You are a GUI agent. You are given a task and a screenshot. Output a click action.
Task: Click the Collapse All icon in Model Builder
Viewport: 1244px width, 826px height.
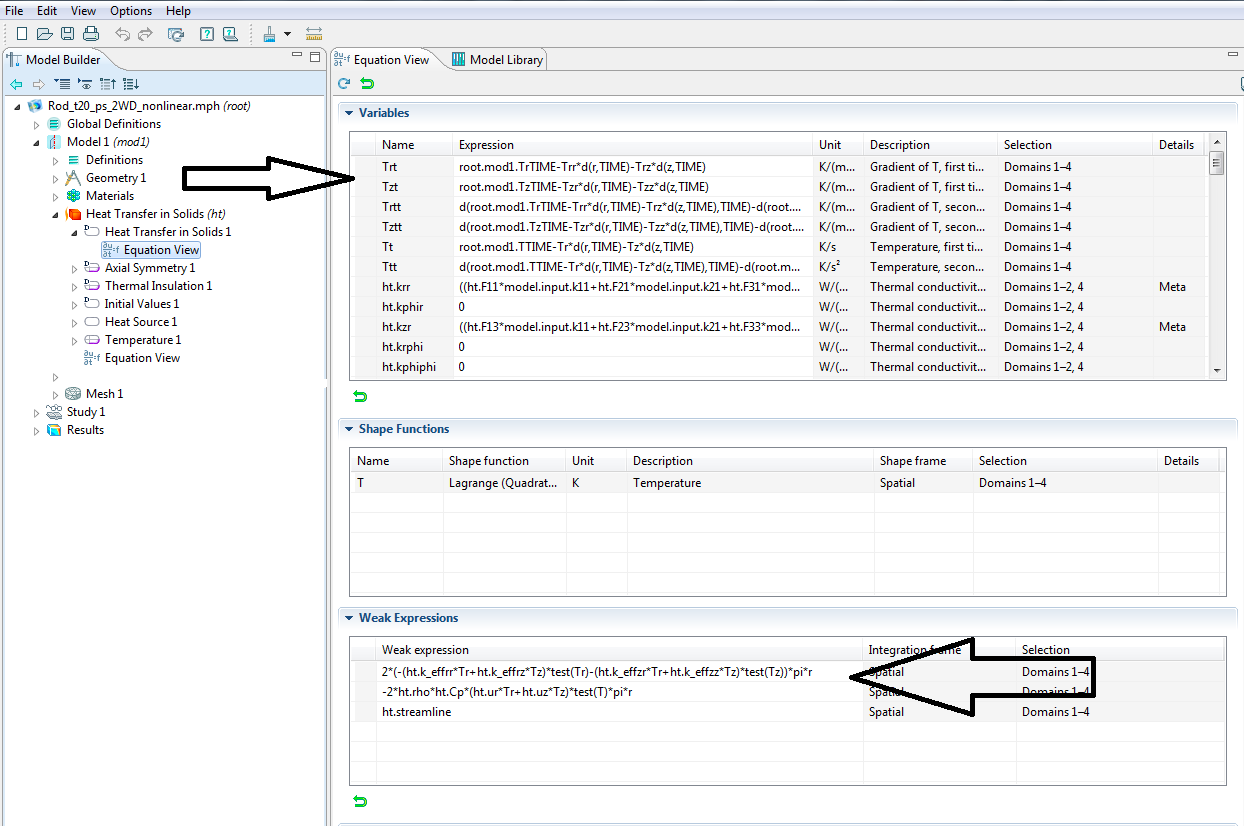tap(62, 84)
